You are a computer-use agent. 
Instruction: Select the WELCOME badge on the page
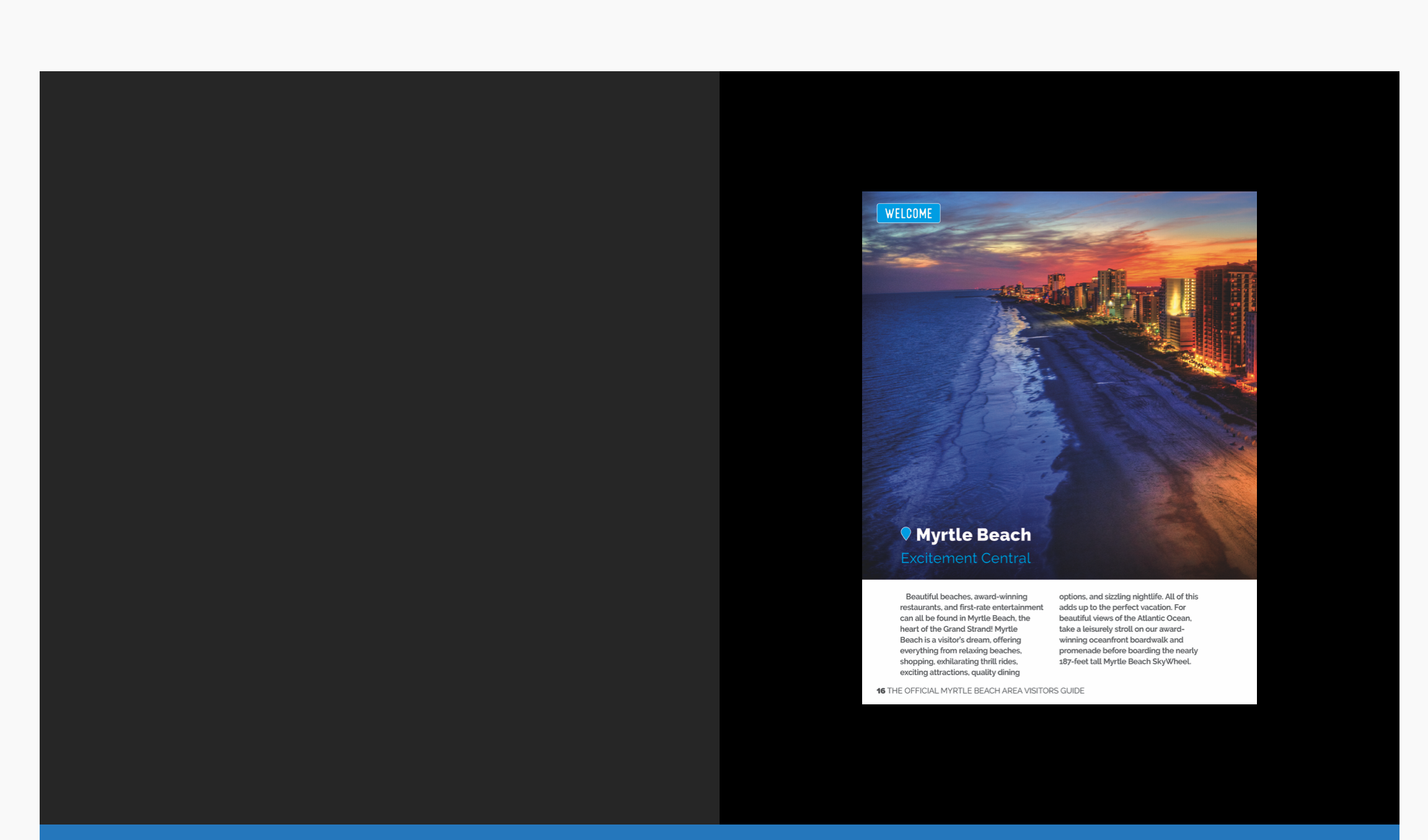tap(908, 213)
